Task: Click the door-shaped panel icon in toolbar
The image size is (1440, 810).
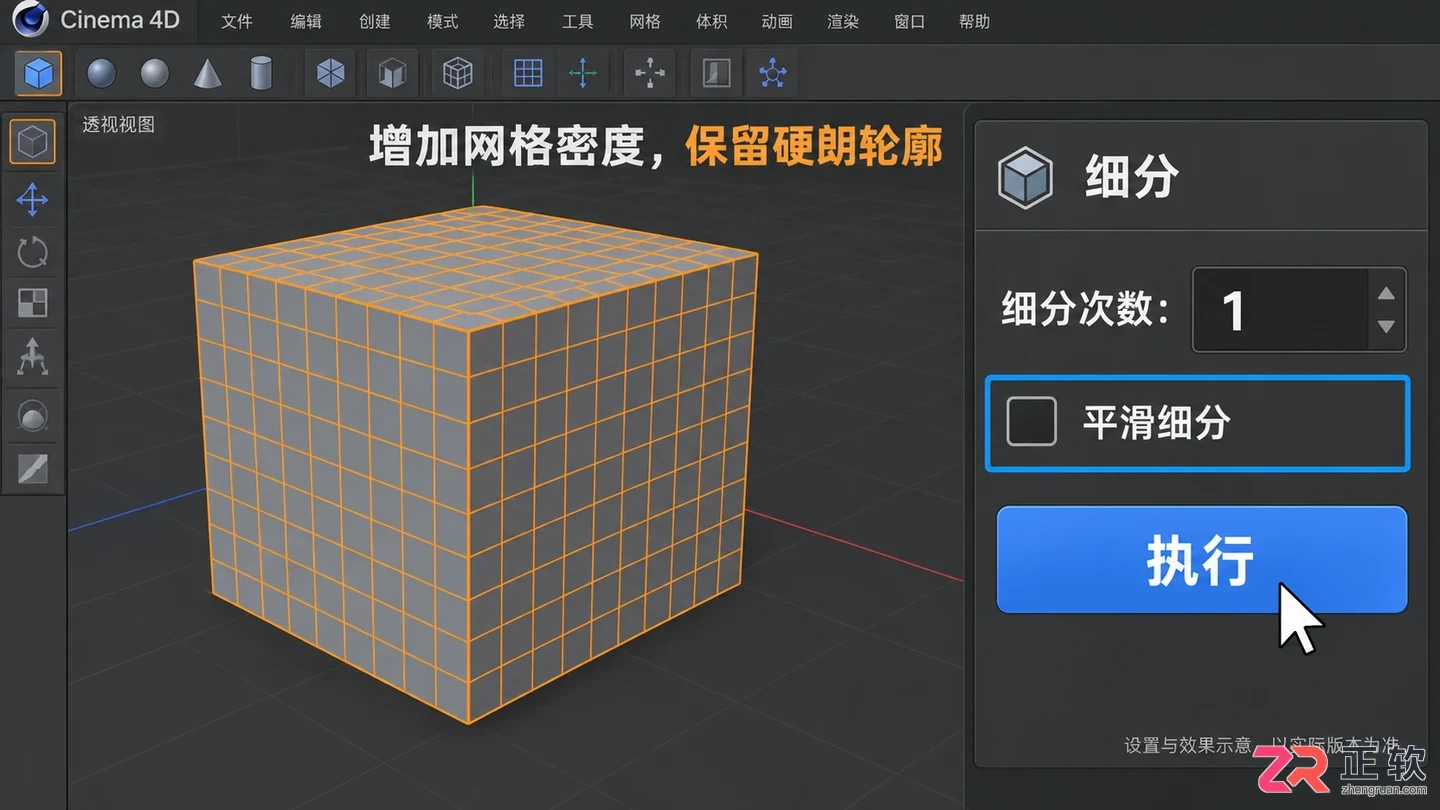Action: coord(716,73)
